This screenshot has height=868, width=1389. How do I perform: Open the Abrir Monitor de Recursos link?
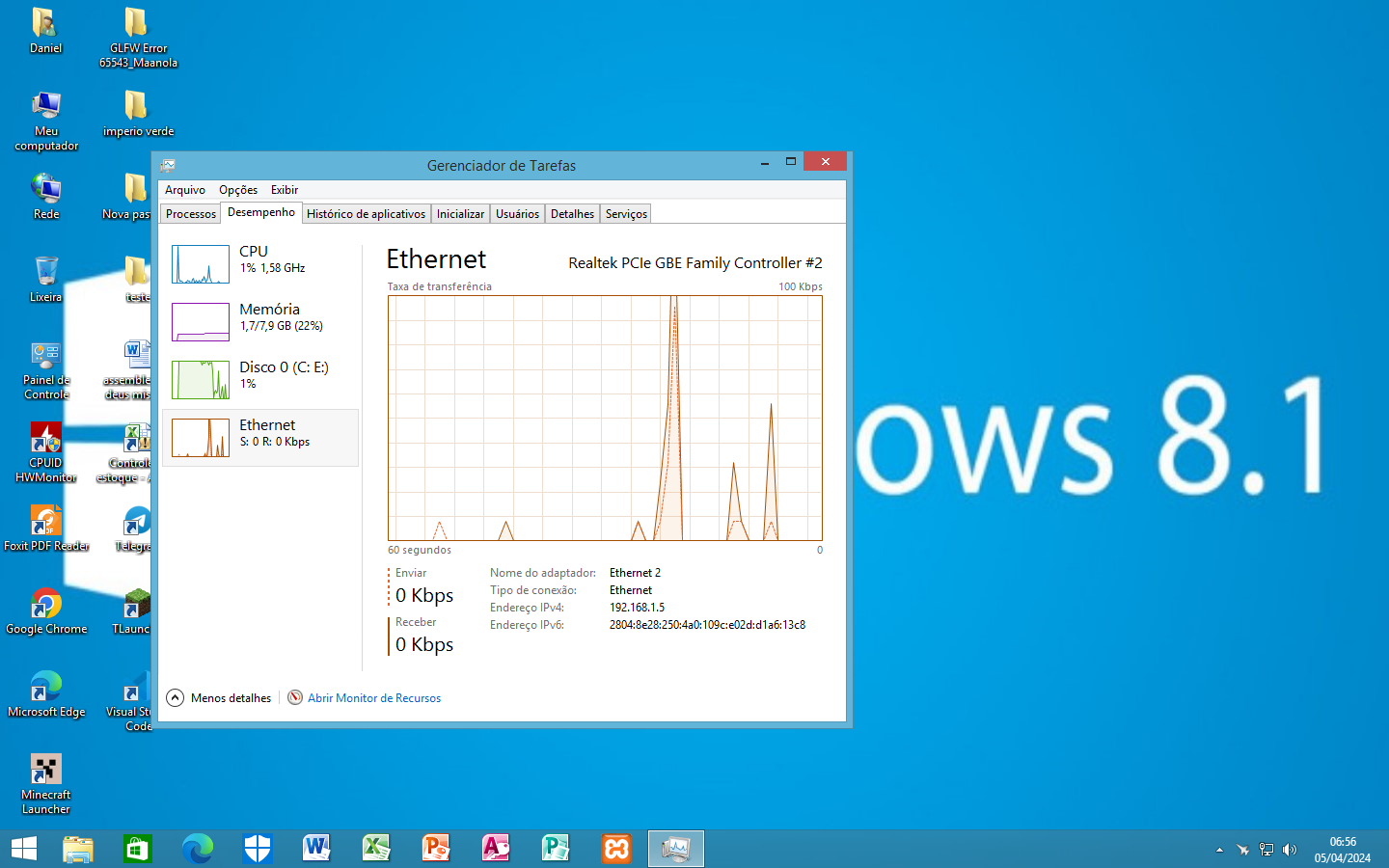click(374, 698)
